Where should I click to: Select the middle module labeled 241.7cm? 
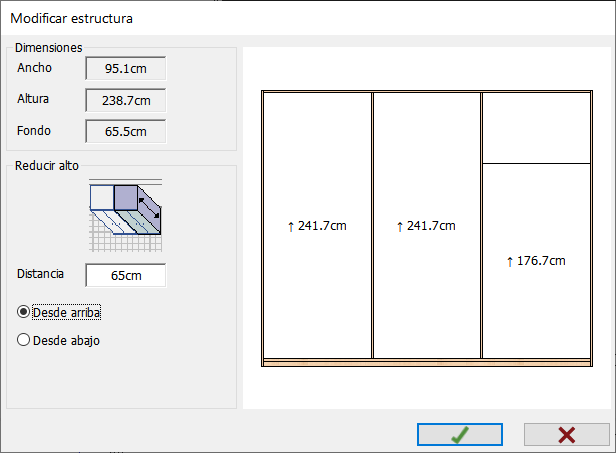pos(427,226)
